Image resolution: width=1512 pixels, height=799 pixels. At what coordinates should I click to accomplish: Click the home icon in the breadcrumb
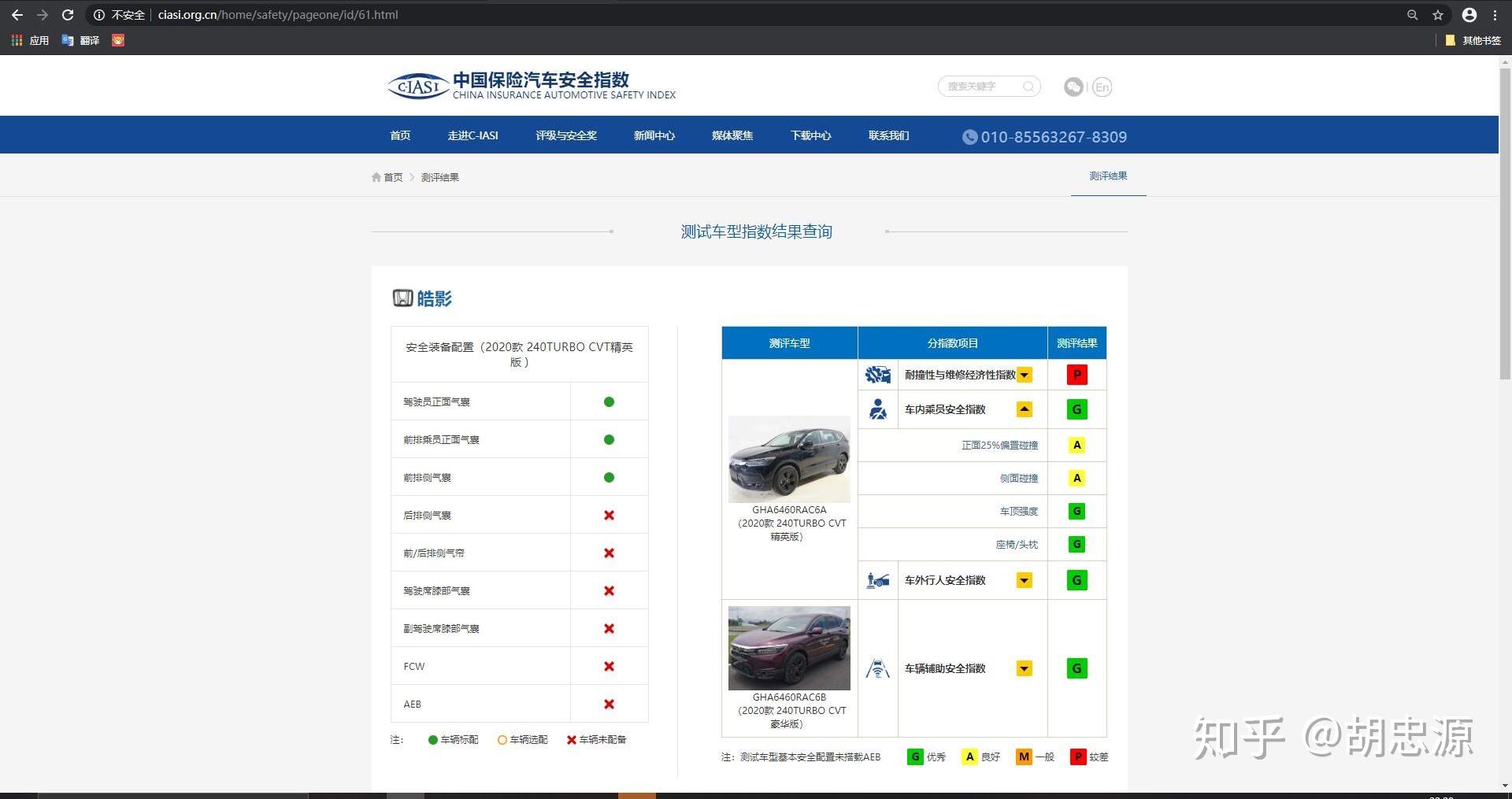click(x=376, y=177)
